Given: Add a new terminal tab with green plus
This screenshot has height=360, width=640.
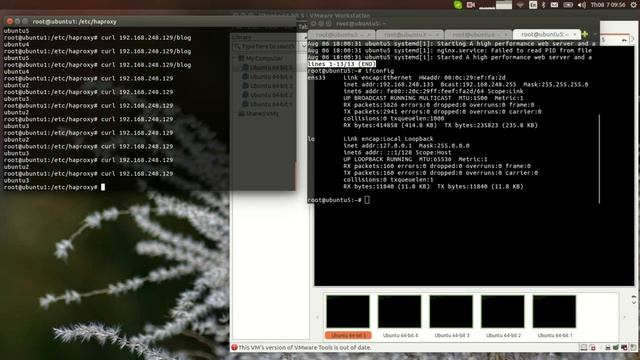Looking at the screenshot, I should 585,34.
